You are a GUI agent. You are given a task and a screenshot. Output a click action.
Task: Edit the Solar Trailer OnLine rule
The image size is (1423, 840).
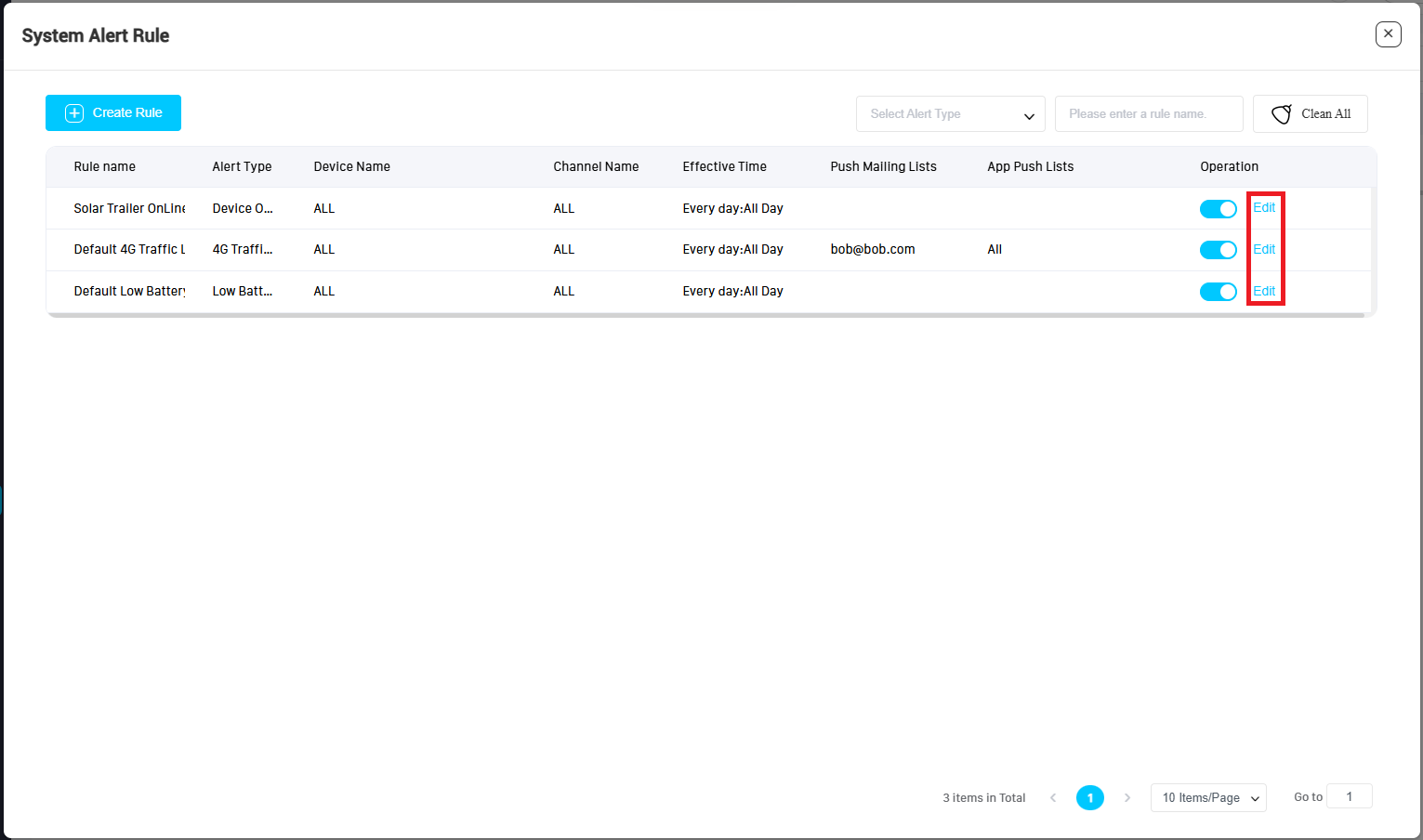[1264, 208]
